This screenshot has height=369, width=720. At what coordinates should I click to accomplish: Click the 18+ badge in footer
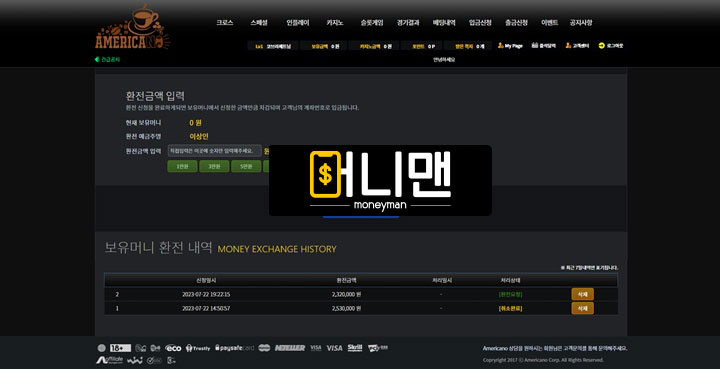point(120,348)
